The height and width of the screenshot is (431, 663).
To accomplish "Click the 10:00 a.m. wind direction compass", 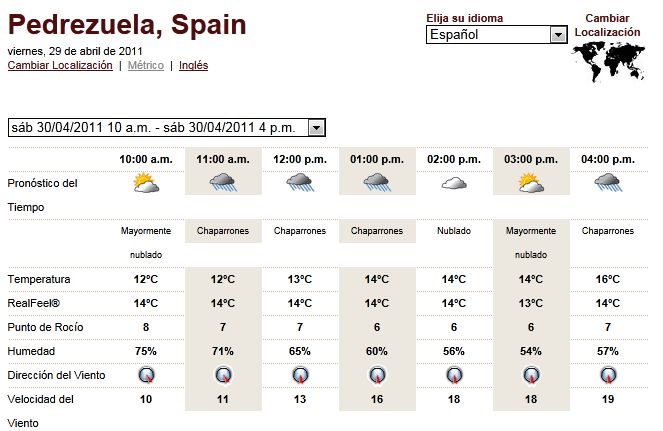I will point(146,375).
